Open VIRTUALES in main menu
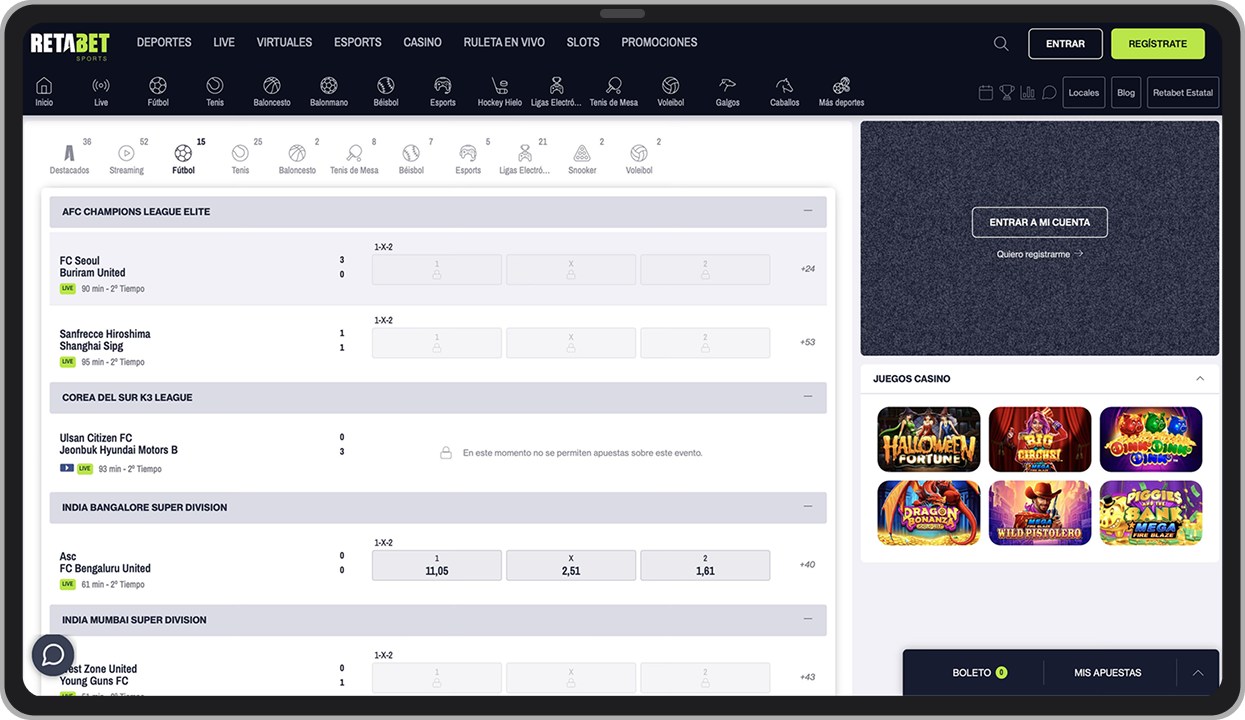Viewport: 1245px width, 720px height. pos(284,43)
